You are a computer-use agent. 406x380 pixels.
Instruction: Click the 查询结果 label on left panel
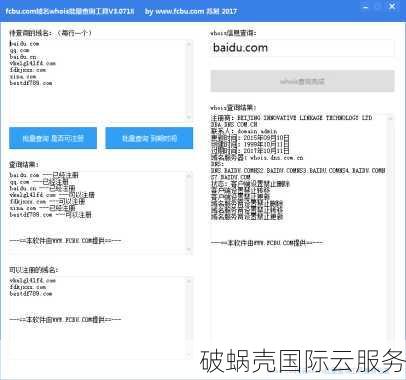[24, 165]
